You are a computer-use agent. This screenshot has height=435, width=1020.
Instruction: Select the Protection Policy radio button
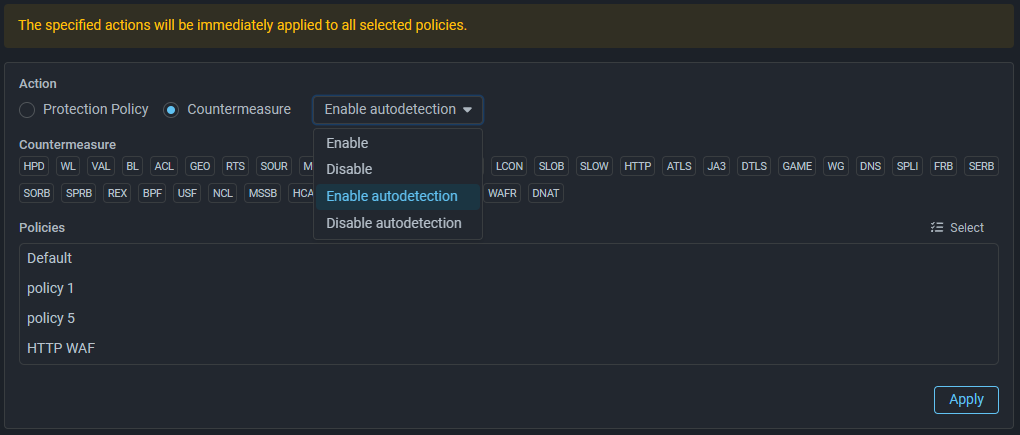tap(27, 109)
